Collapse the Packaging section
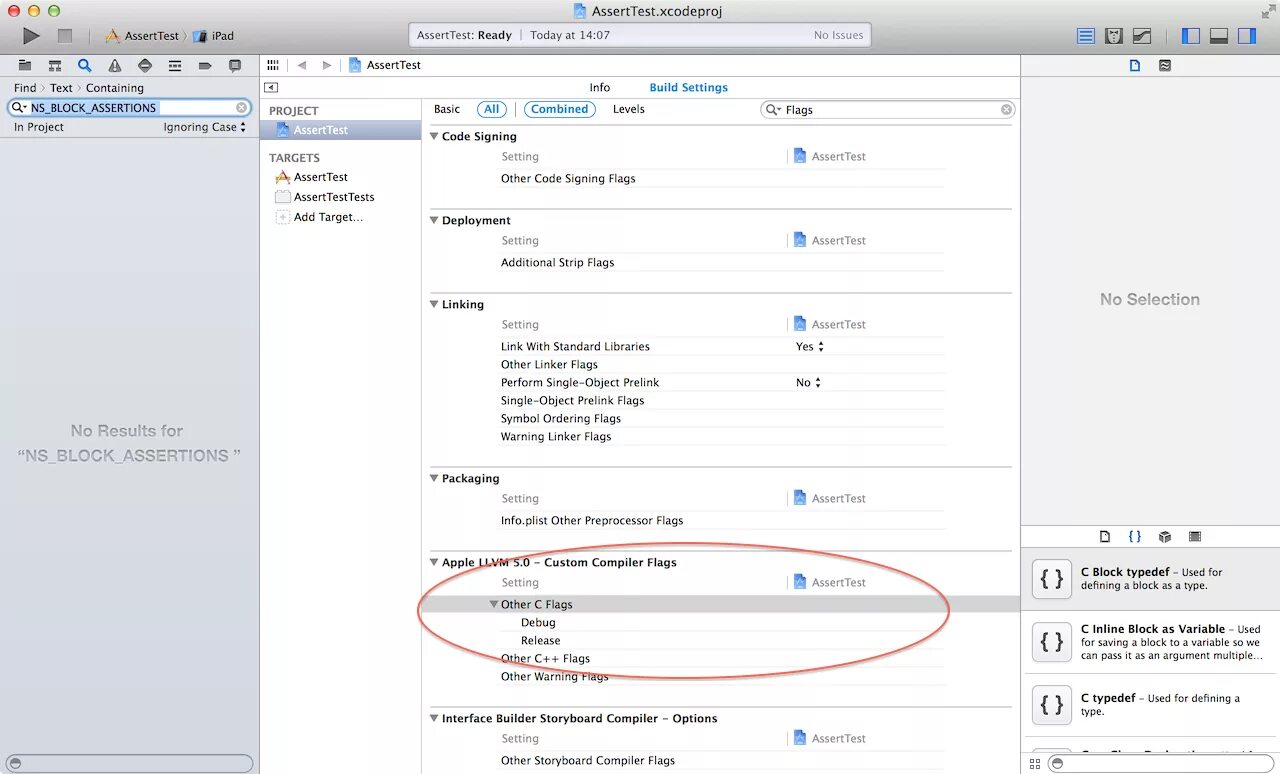This screenshot has height=774, width=1280. click(434, 478)
